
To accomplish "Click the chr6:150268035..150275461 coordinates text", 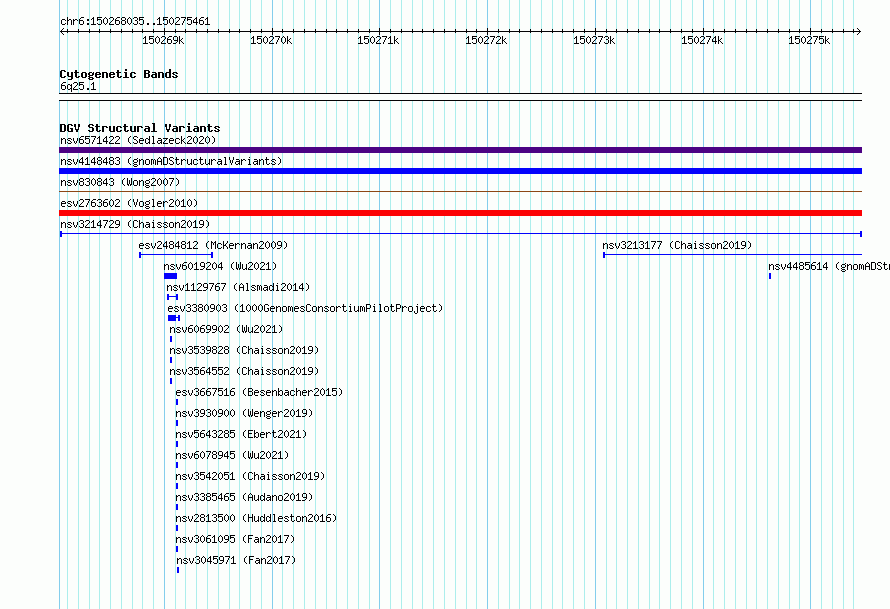I will (x=135, y=22).
